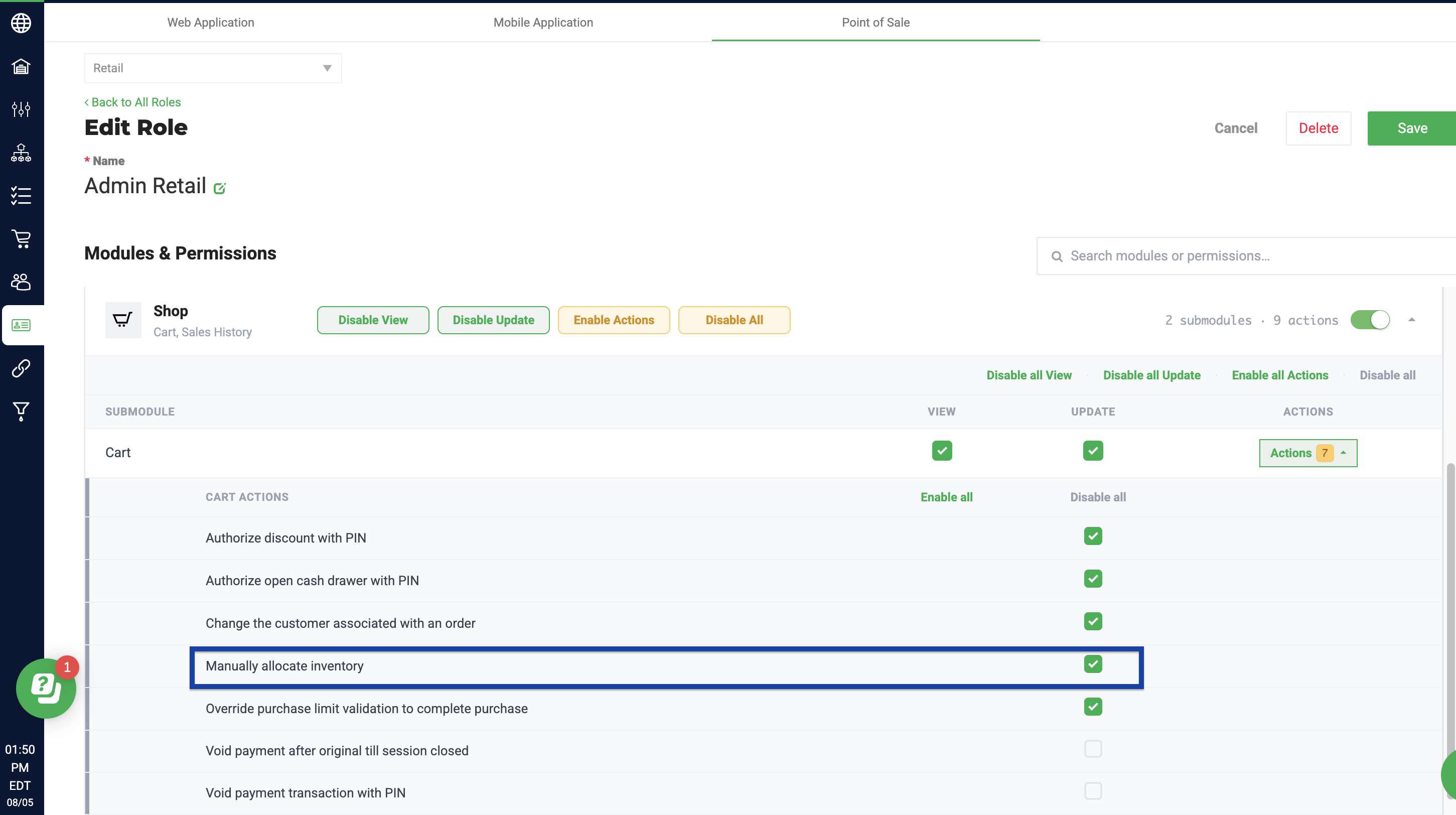Open the help chat widget
The width and height of the screenshot is (1456, 815).
(46, 689)
